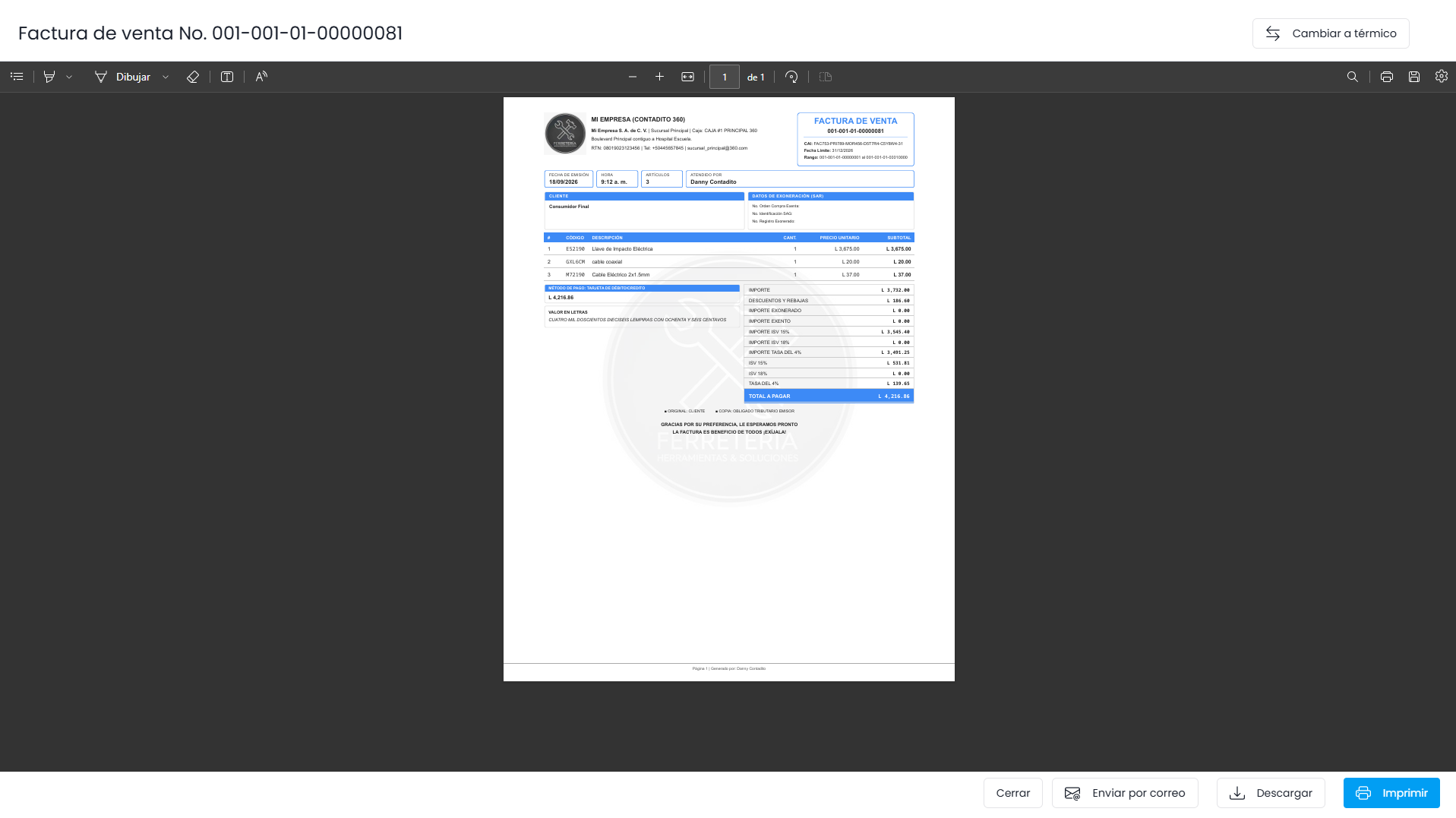Click the ferretería logo on the invoice

point(565,133)
